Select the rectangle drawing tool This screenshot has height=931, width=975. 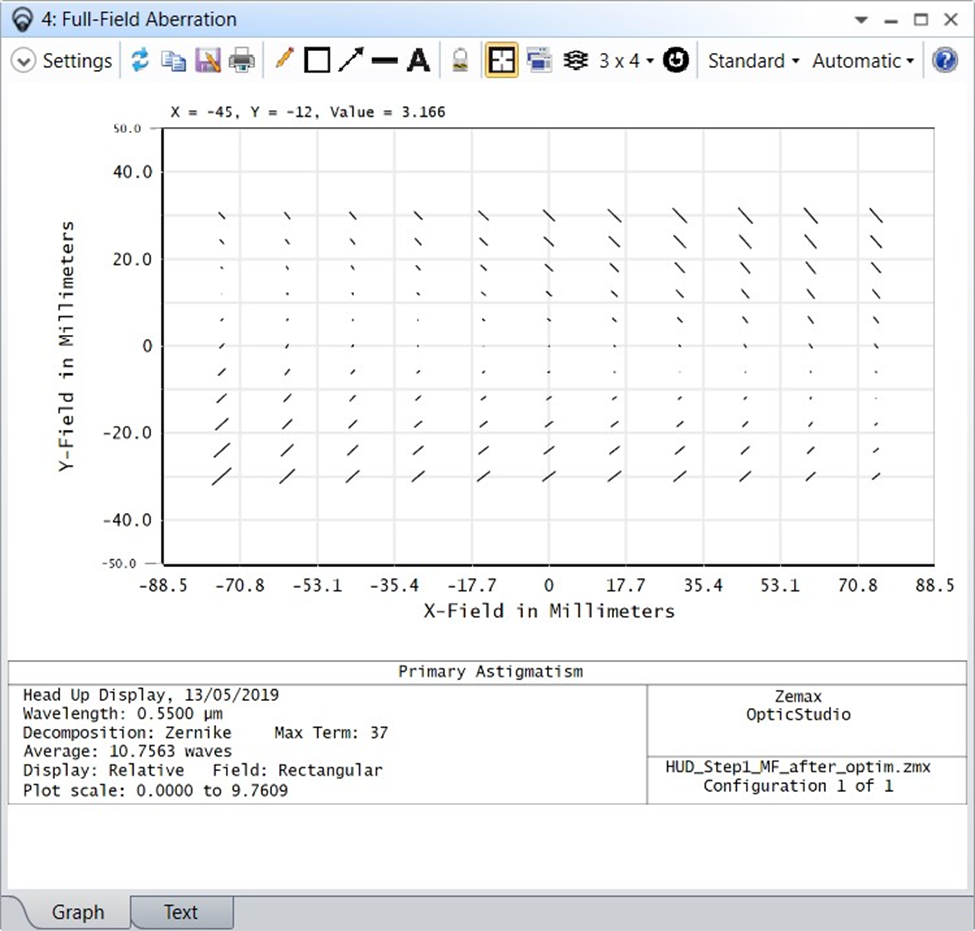(x=317, y=61)
